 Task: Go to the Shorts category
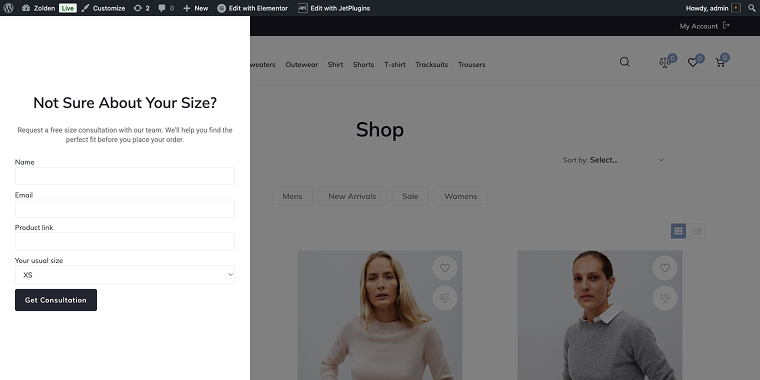point(364,64)
